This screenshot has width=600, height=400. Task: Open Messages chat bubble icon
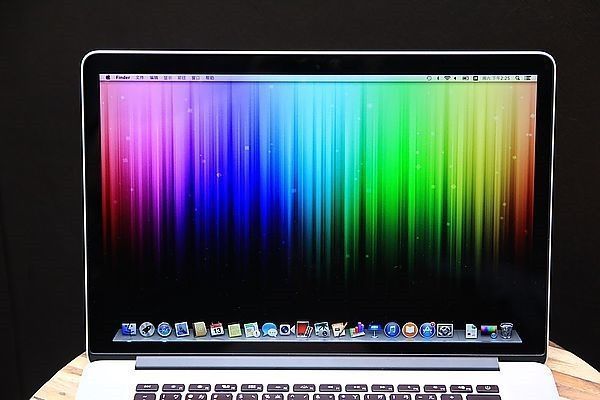pyautogui.click(x=270, y=330)
